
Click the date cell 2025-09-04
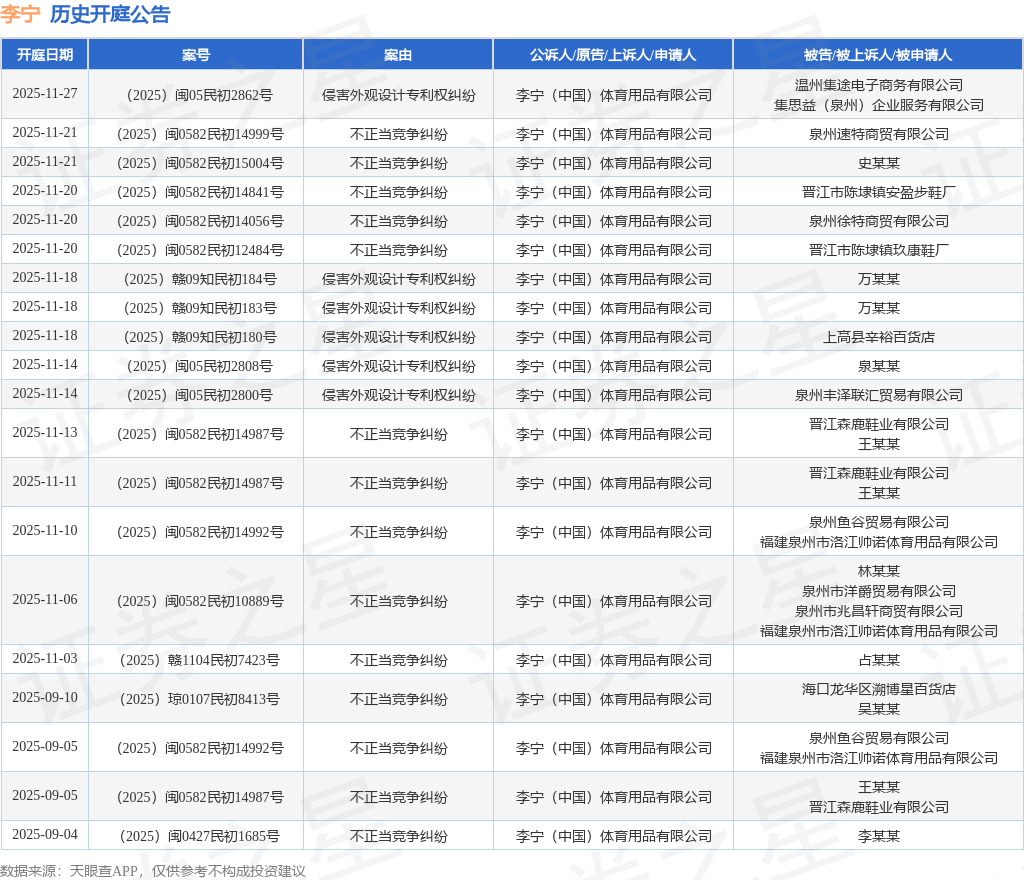point(44,835)
